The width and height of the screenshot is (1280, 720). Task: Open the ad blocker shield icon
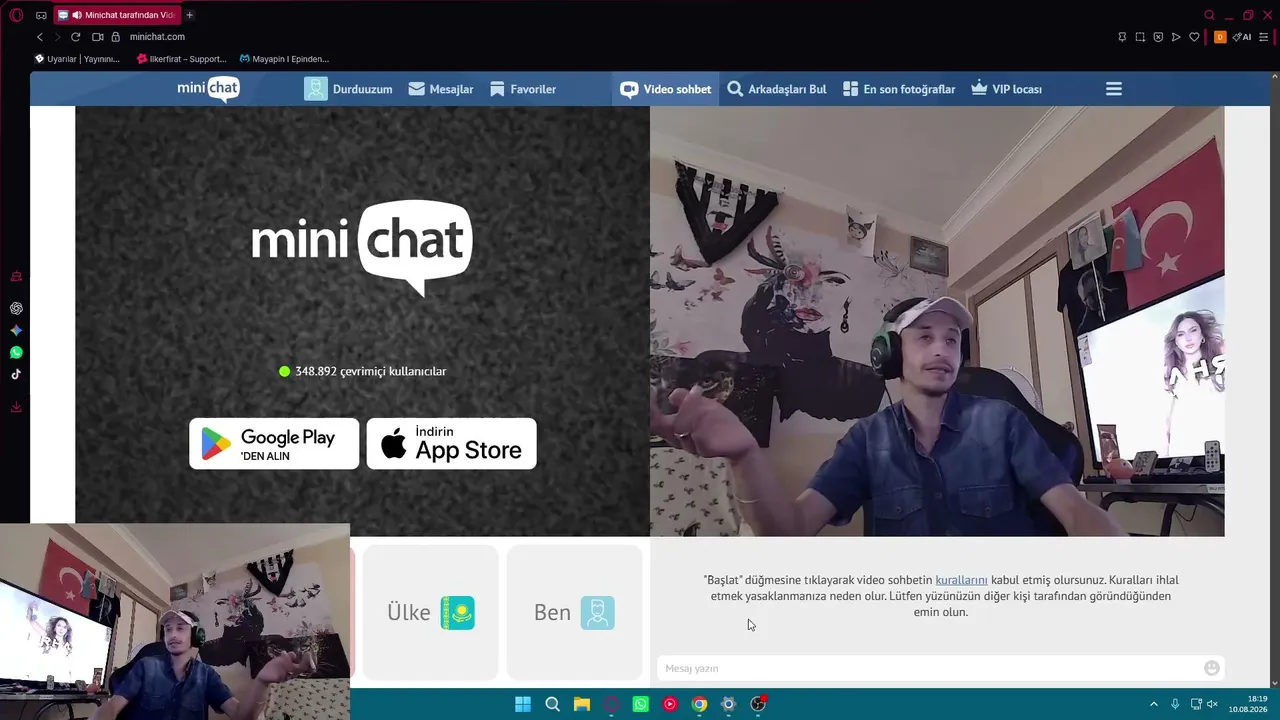tap(1158, 37)
